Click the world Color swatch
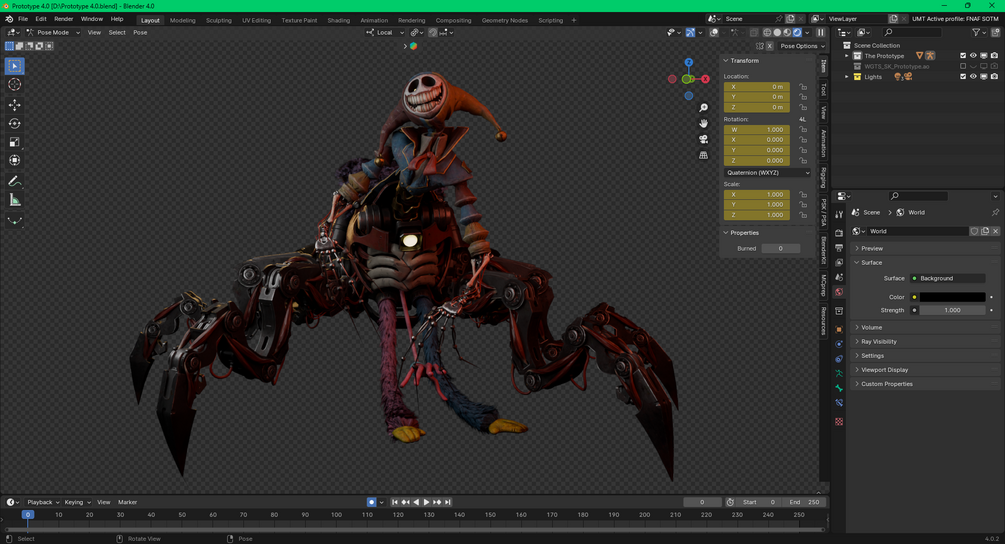Screen dimensions: 1005x544 952,297
